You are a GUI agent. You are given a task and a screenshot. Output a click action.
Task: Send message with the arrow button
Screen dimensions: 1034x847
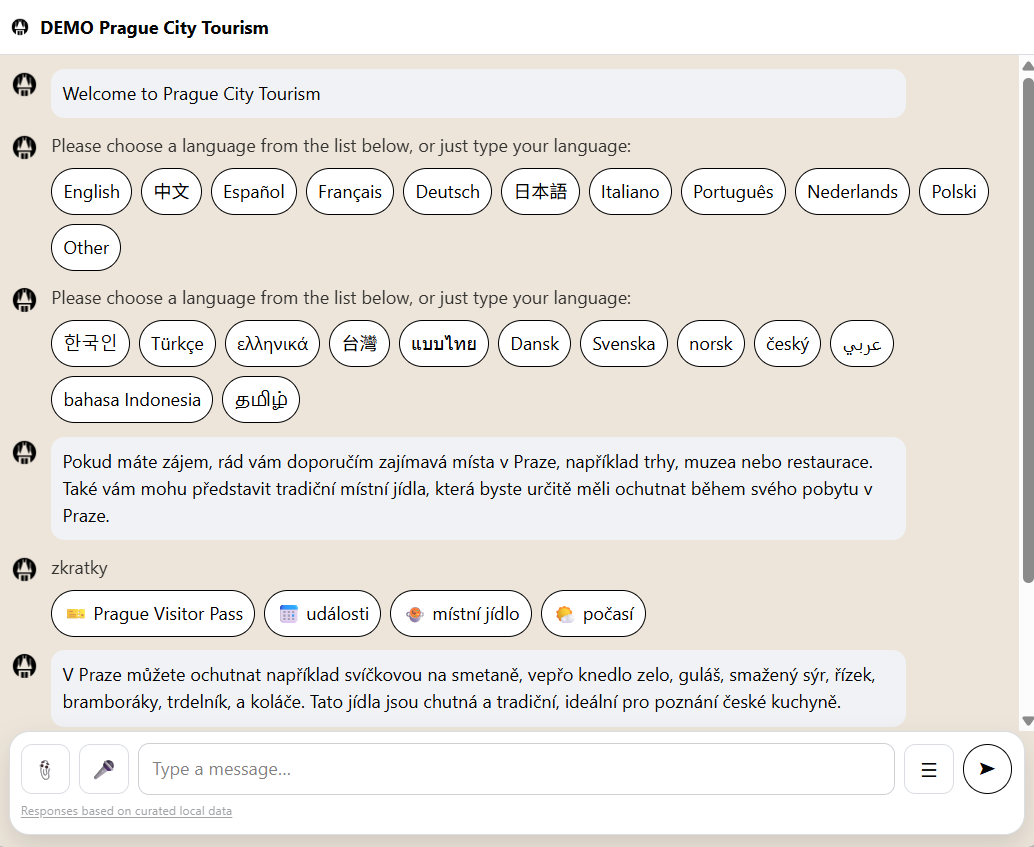[987, 769]
